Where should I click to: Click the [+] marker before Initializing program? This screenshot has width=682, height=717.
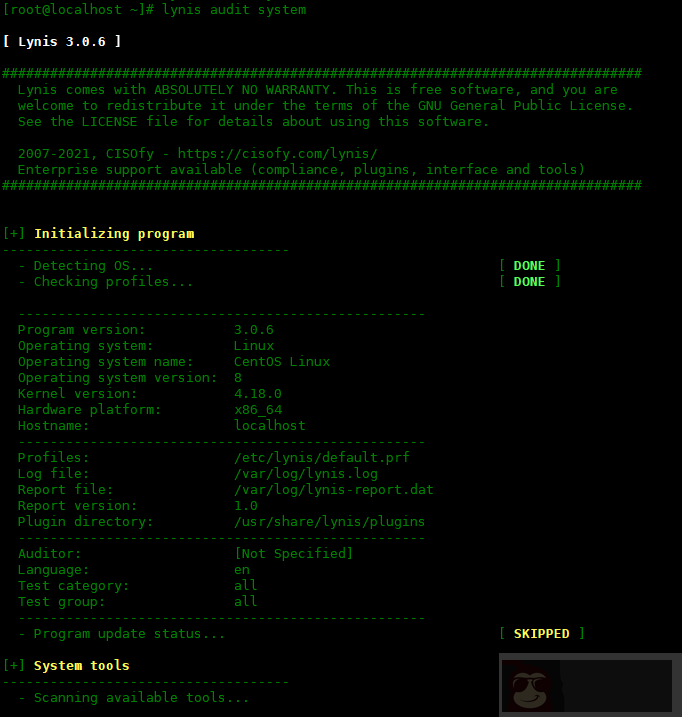[x=14, y=234]
